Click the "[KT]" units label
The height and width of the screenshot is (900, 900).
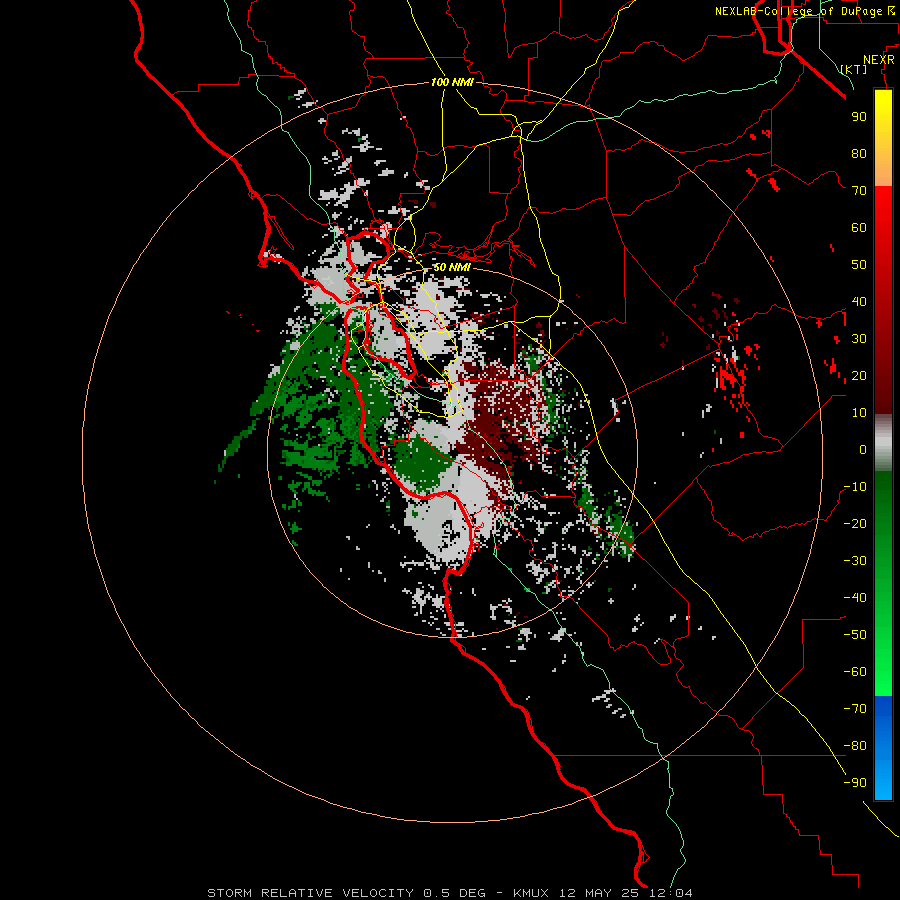(x=854, y=69)
